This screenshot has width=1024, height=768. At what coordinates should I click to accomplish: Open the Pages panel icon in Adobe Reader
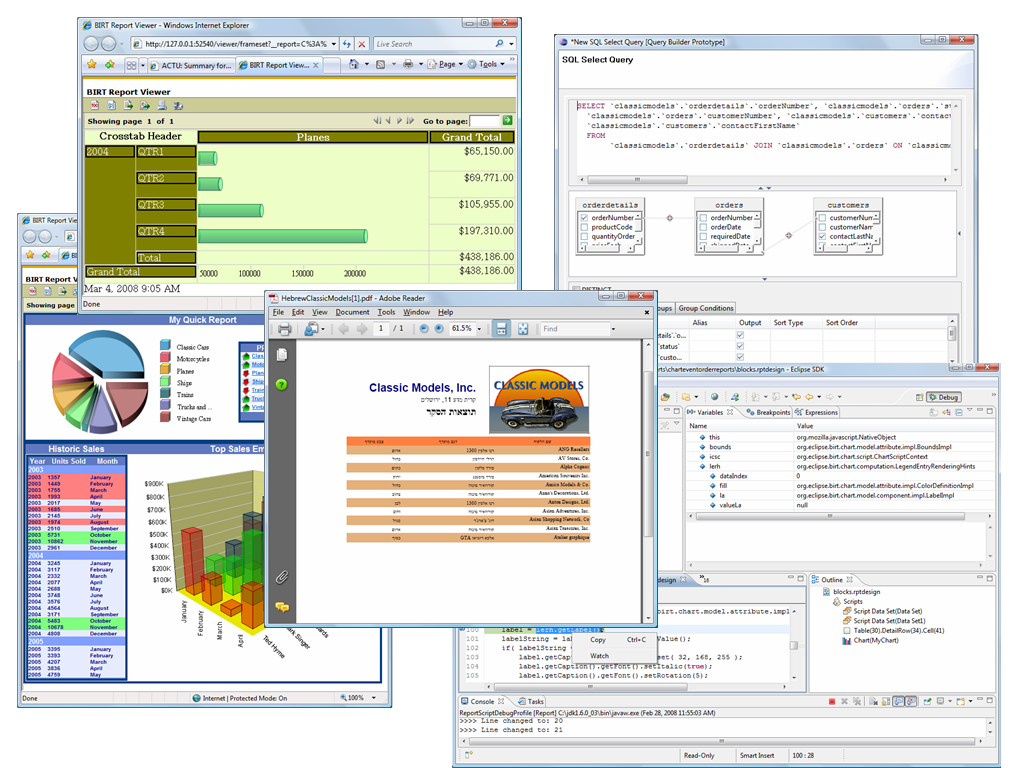[282, 355]
